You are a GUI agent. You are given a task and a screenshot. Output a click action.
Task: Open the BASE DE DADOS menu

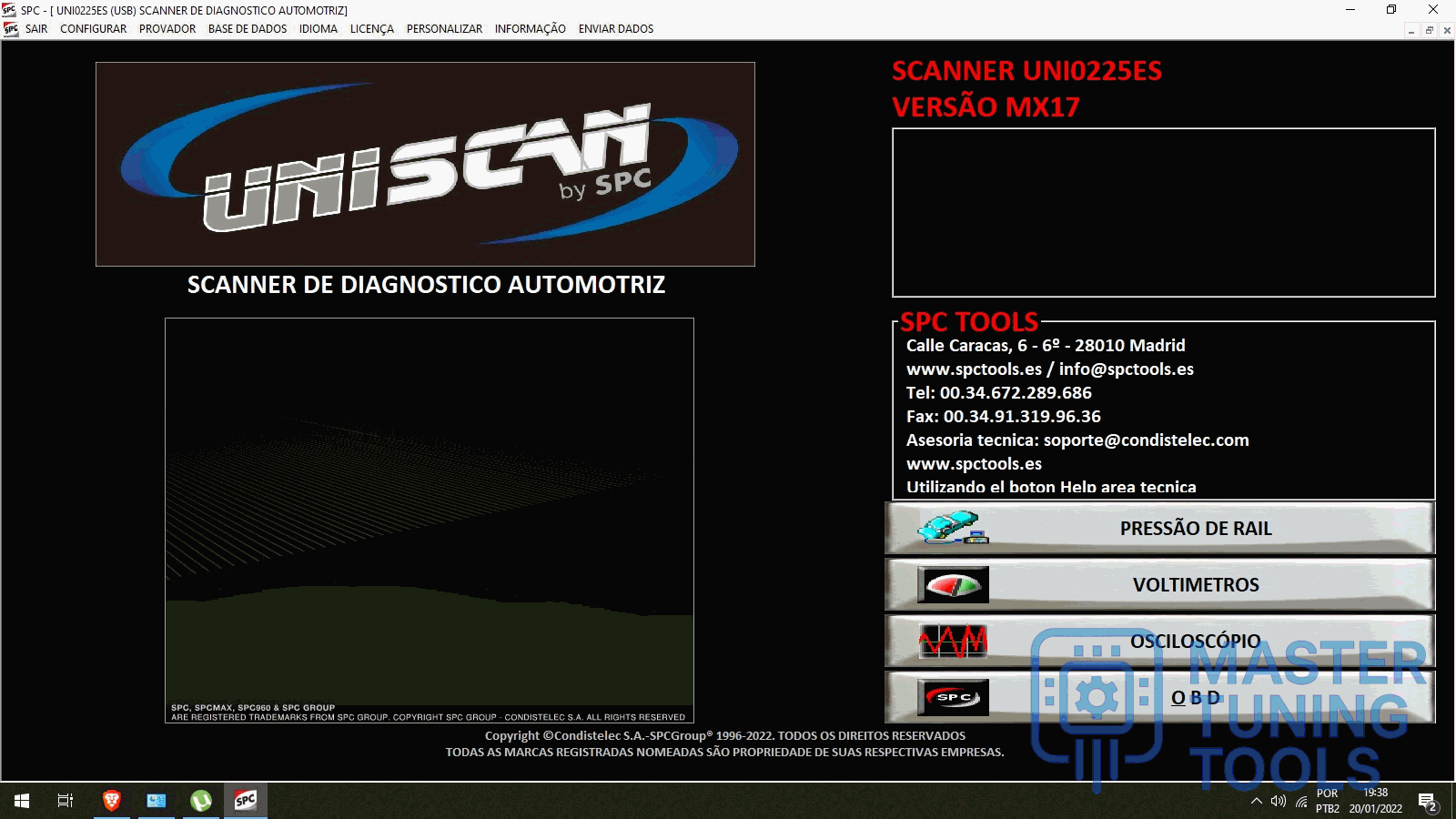tap(247, 29)
